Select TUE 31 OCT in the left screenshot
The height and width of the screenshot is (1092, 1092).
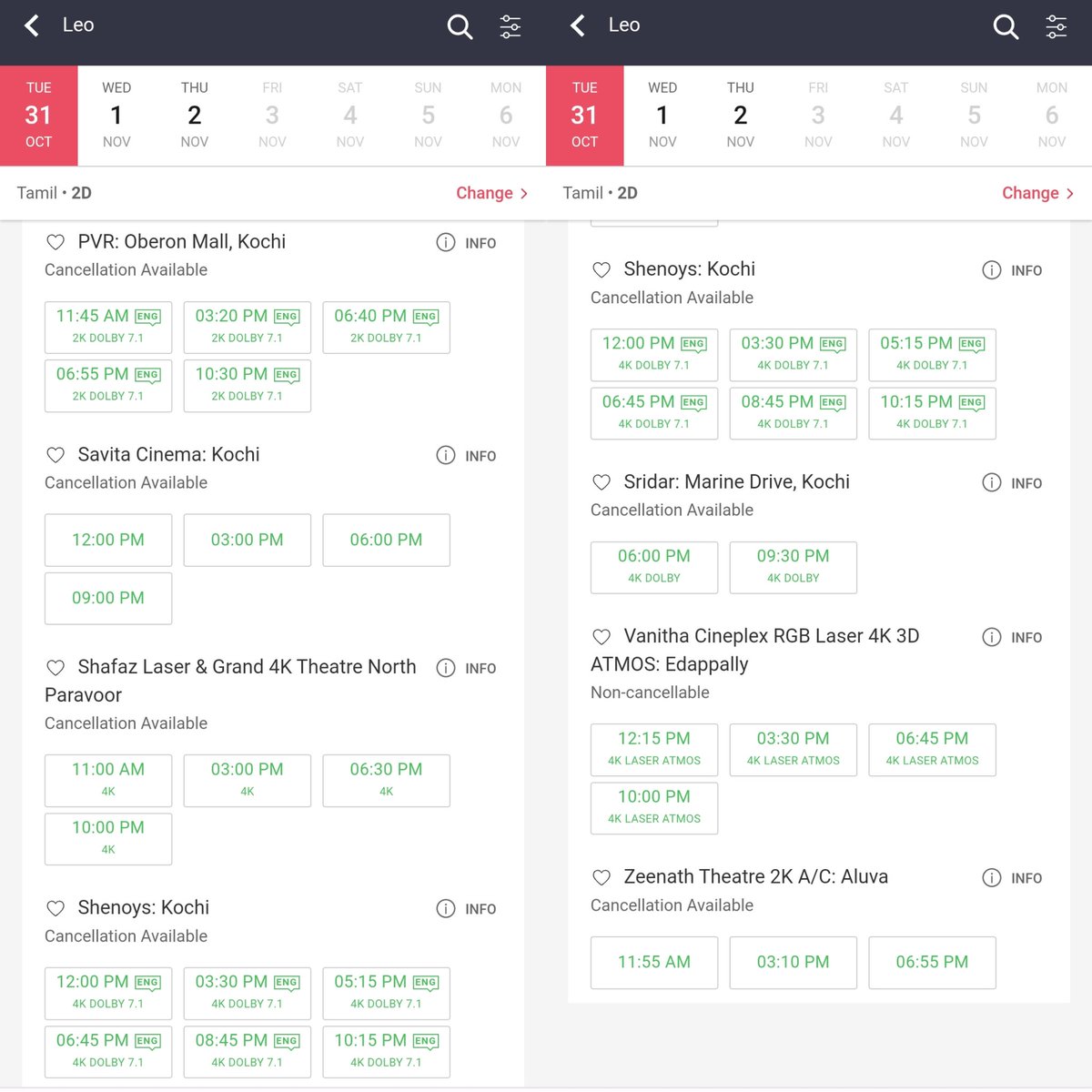point(39,116)
